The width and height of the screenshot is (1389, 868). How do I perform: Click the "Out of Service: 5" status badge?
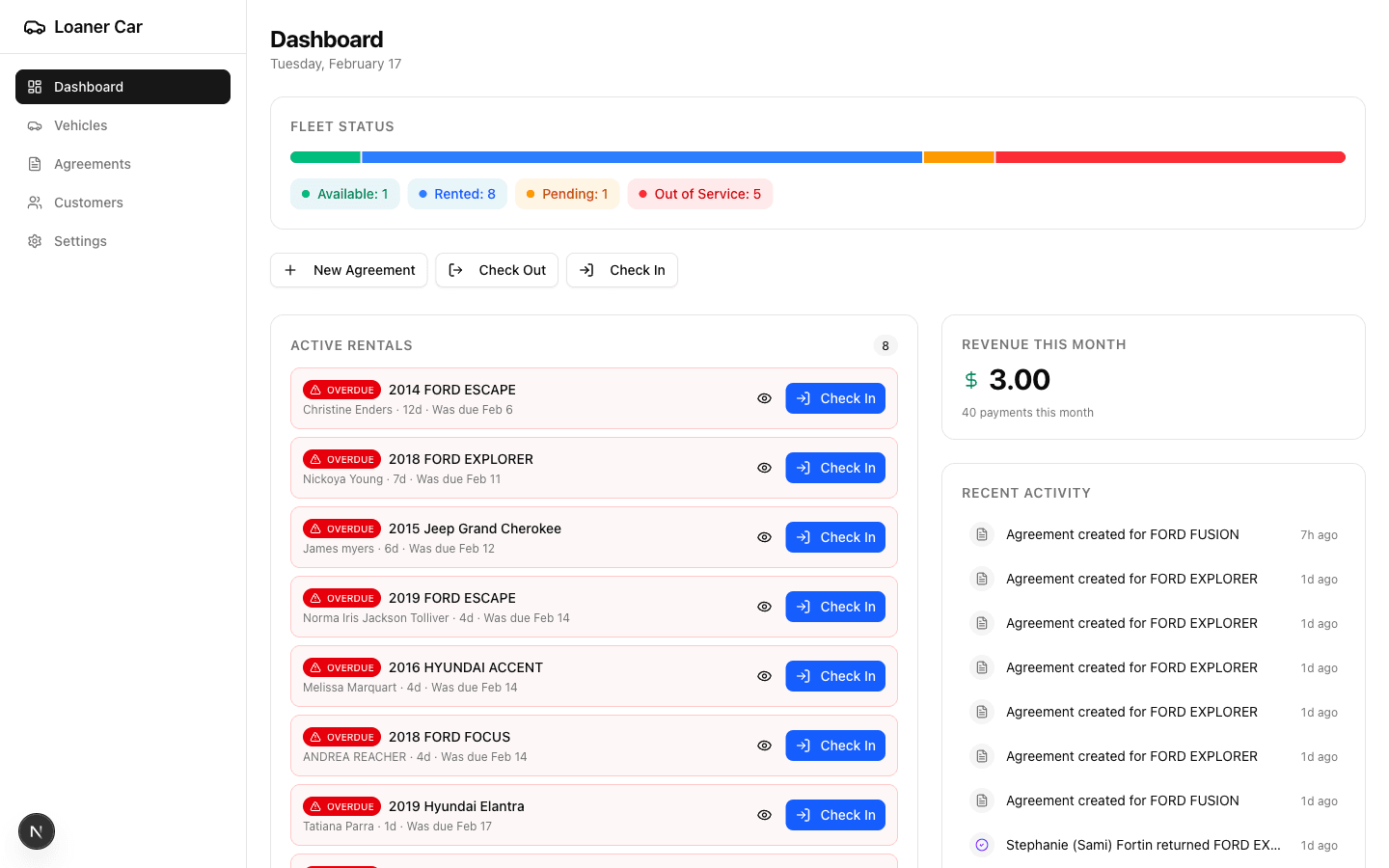(x=700, y=194)
